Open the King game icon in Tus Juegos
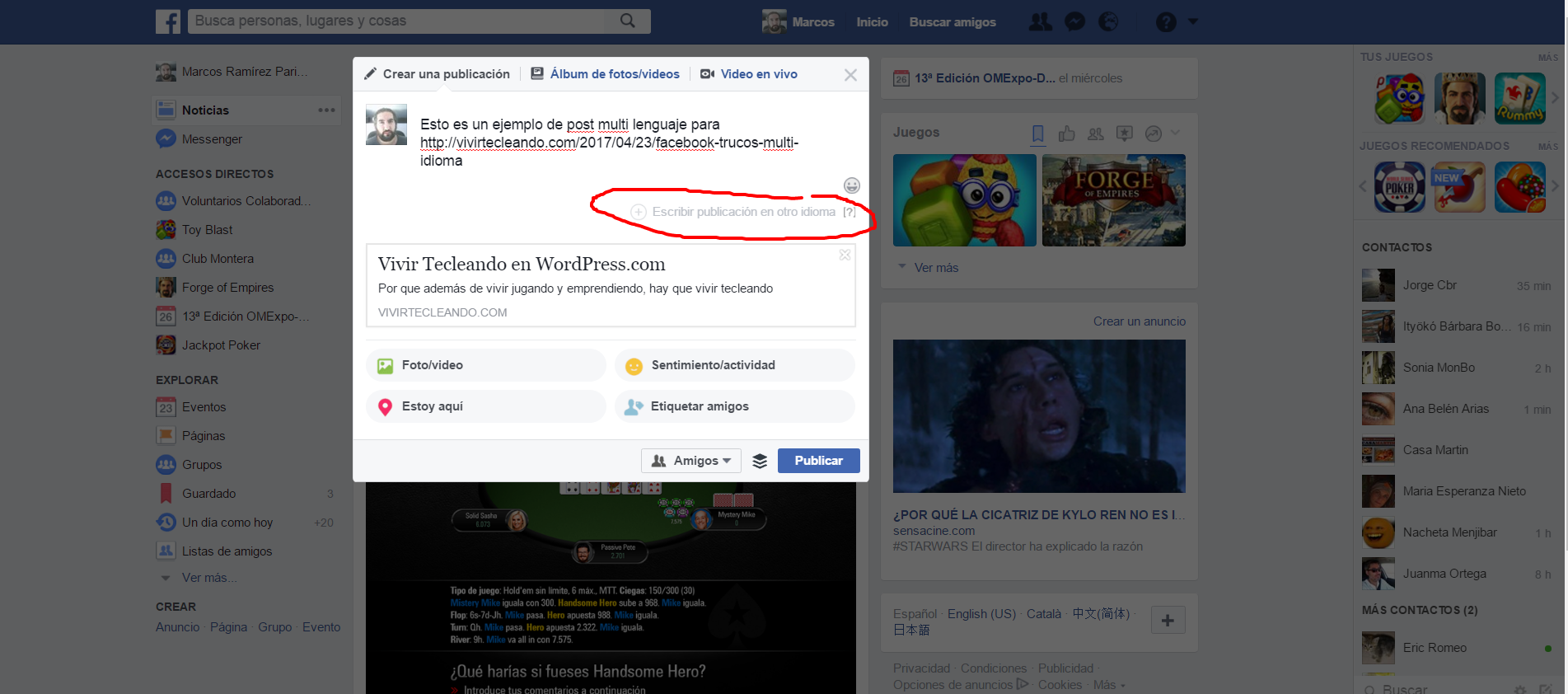This screenshot has width=1568, height=694. click(x=1459, y=98)
